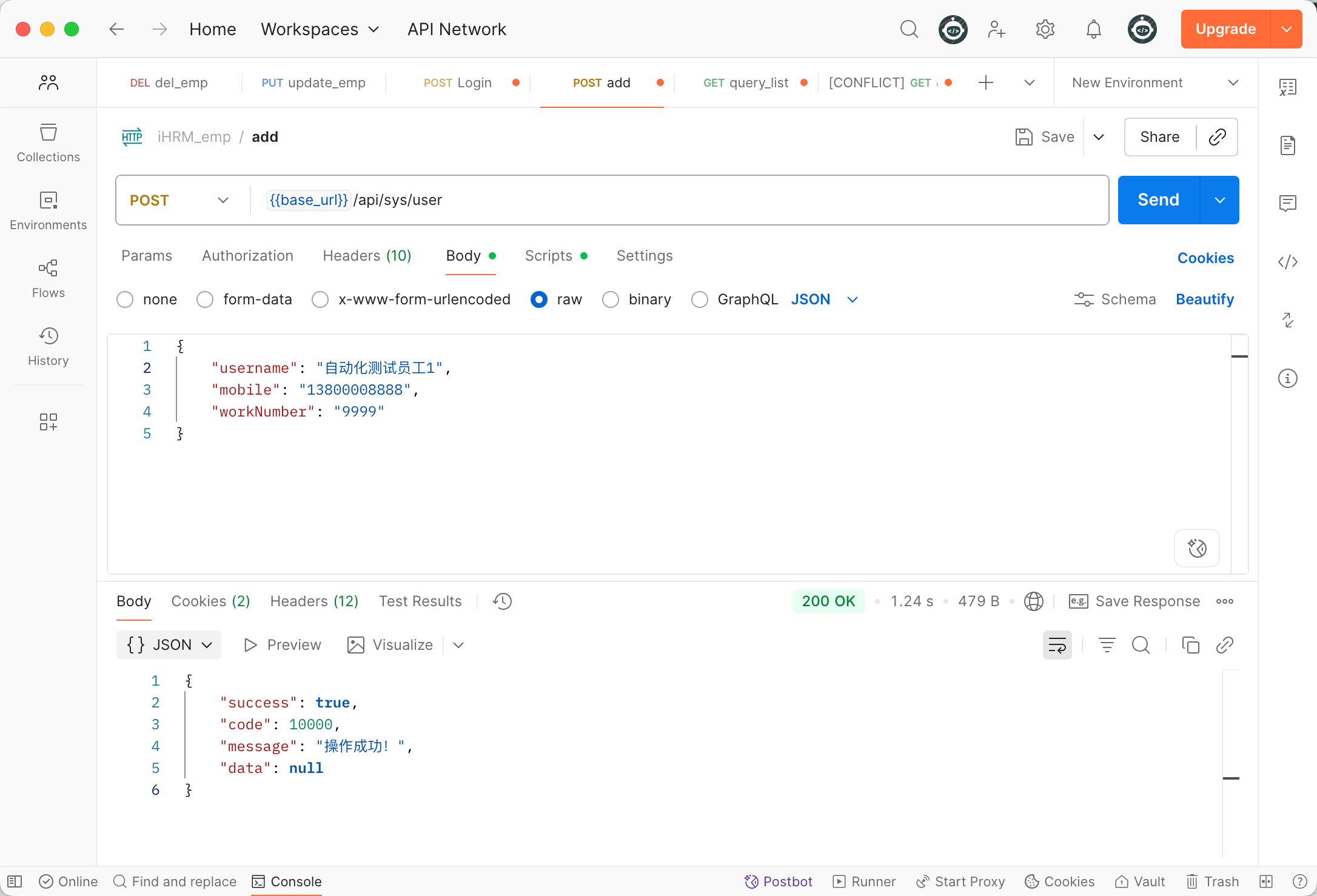
Task: Select the binary body type option
Action: click(611, 299)
